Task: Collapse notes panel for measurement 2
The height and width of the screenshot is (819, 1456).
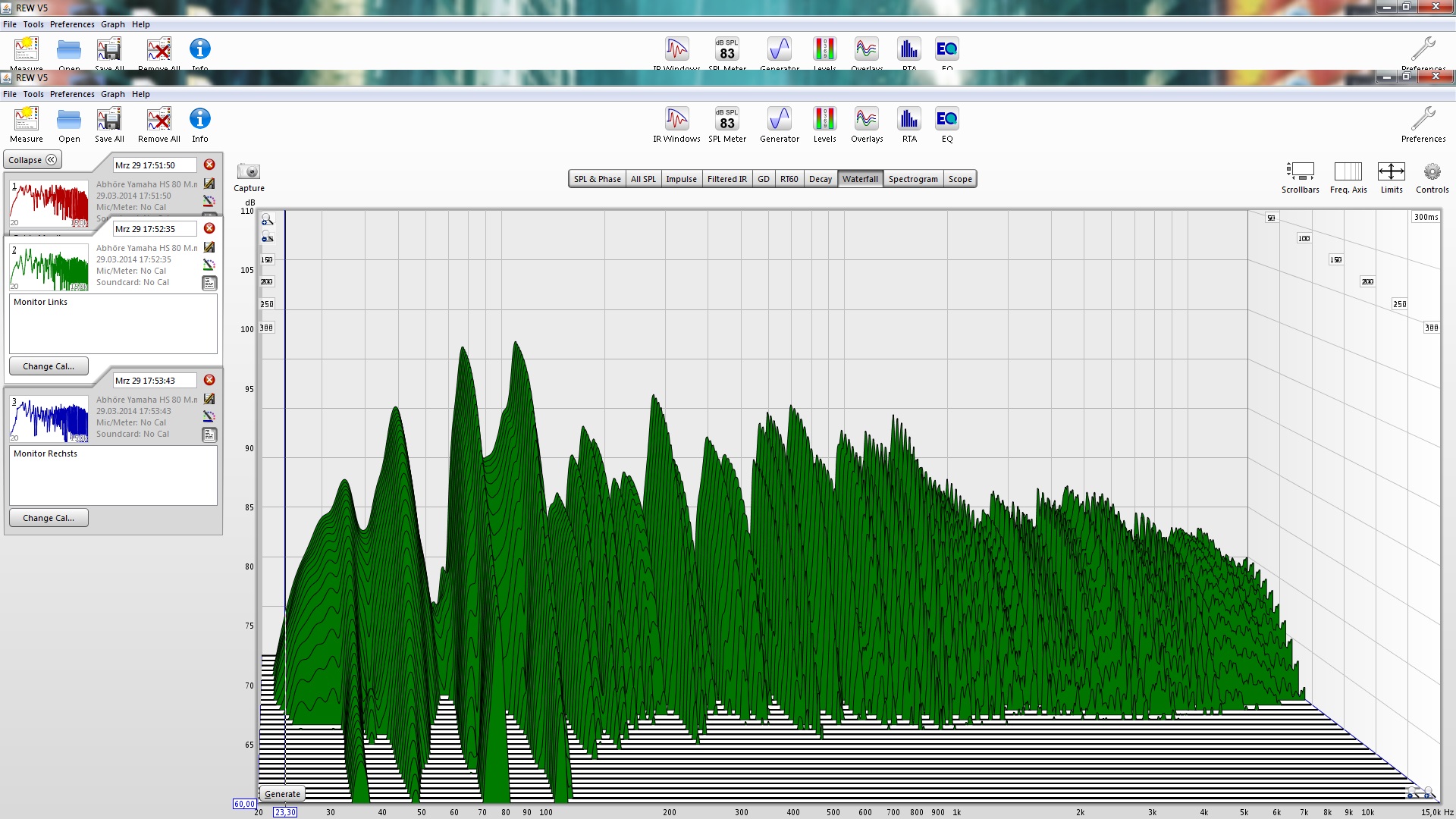Action: click(x=209, y=283)
